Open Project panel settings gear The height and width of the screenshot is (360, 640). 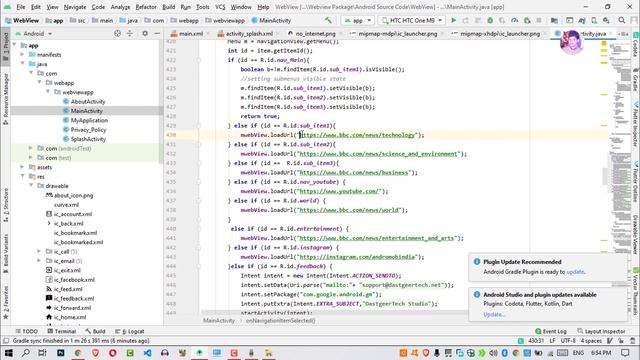(145, 33)
